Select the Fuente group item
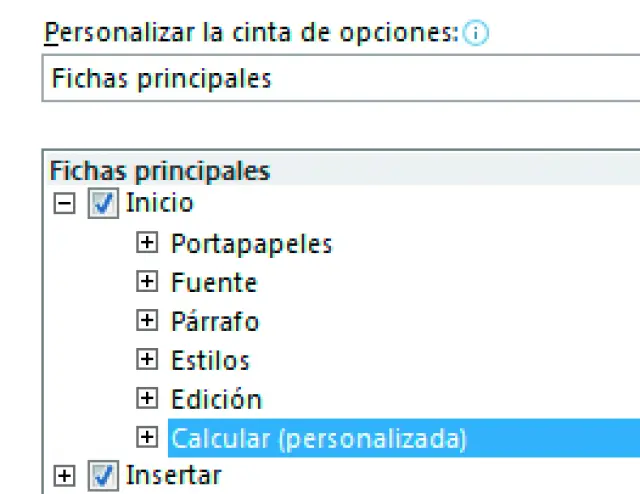 point(214,282)
